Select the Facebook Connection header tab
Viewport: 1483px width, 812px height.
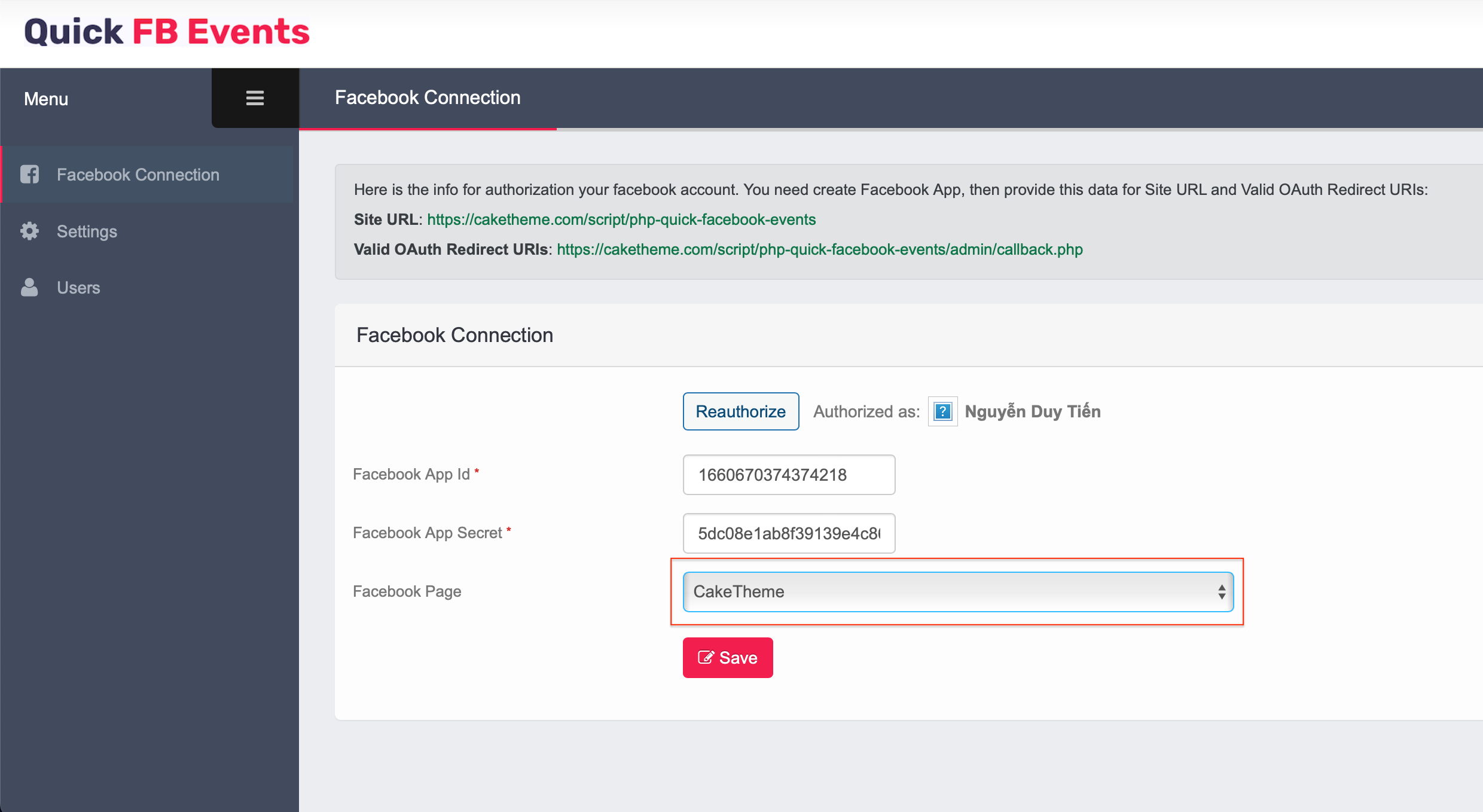[428, 97]
